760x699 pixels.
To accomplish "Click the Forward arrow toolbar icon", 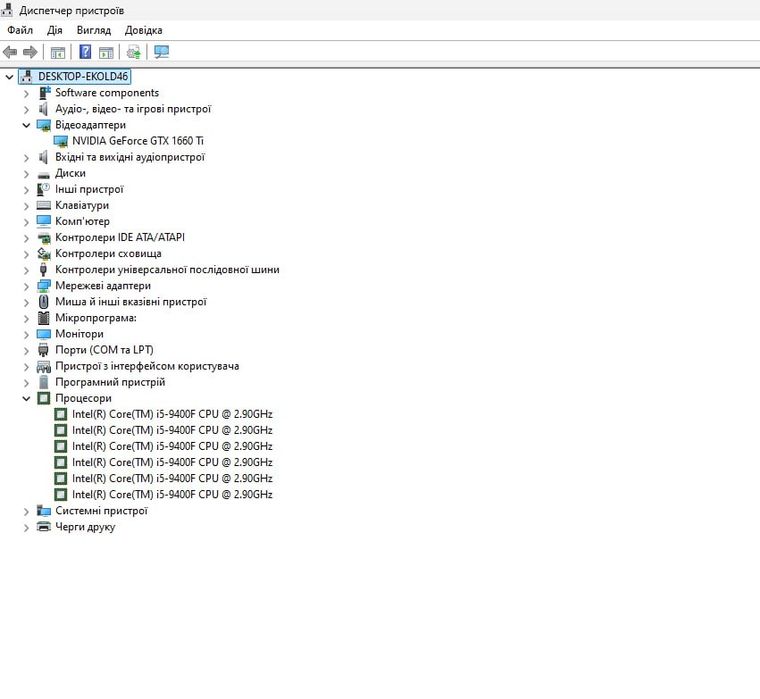I will [x=30, y=52].
